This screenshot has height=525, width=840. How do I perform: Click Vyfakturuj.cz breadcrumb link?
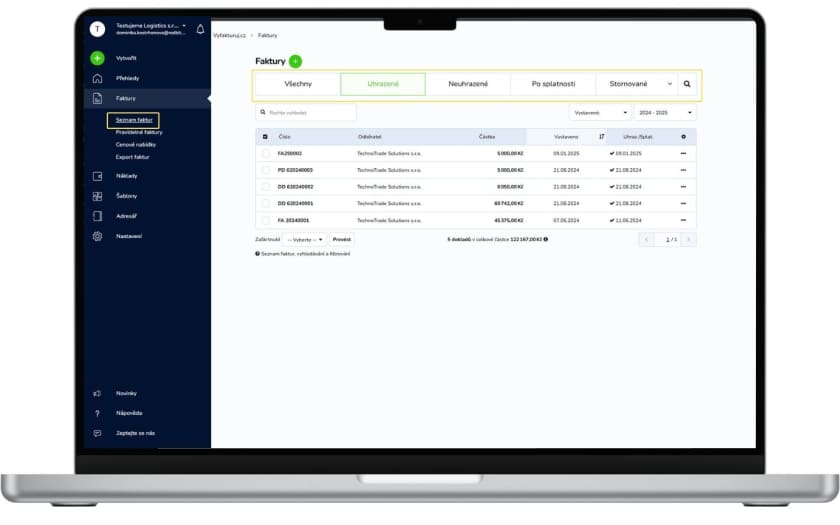[x=229, y=35]
